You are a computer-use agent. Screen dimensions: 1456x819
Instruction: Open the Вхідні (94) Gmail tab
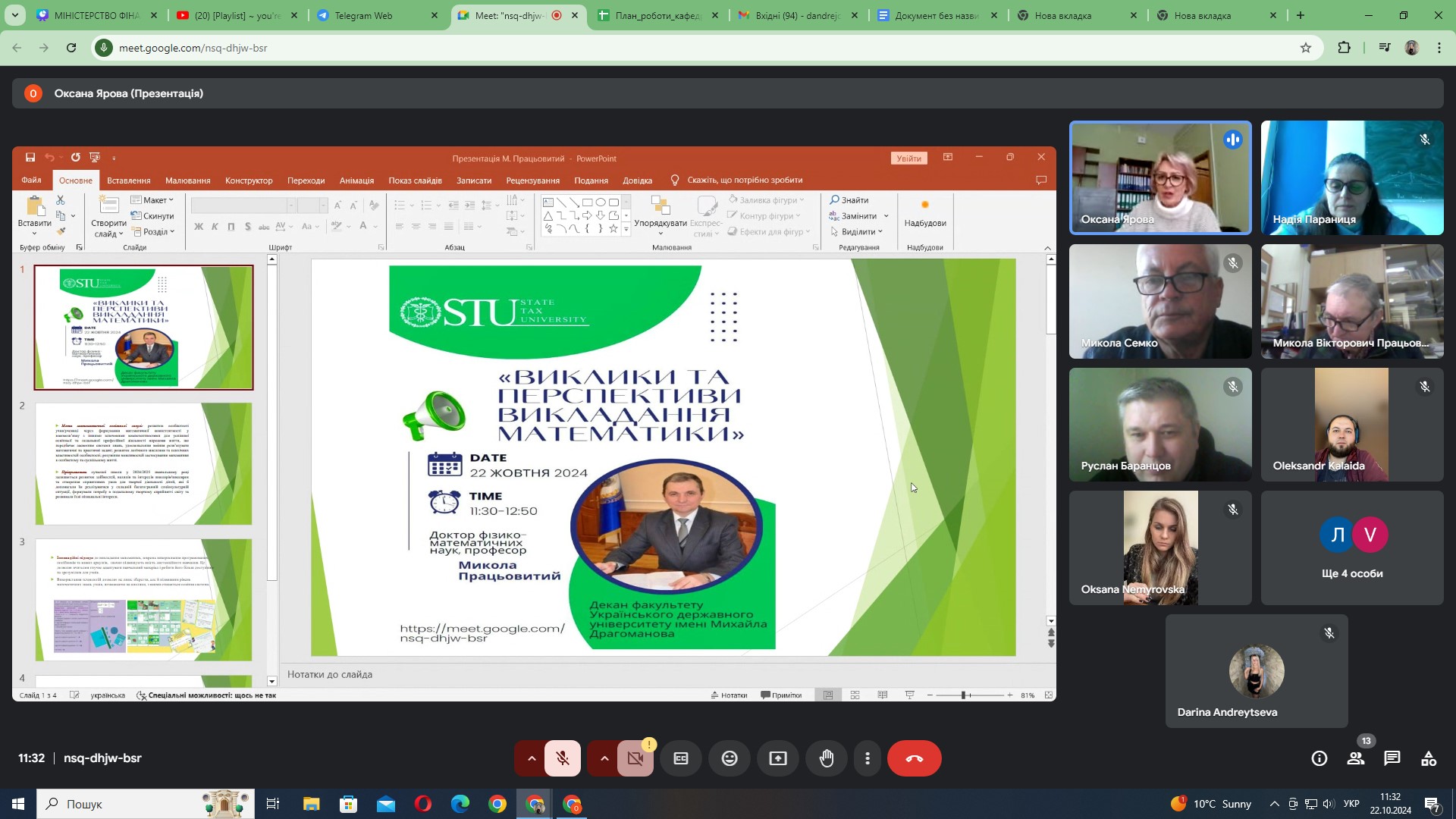pyautogui.click(x=798, y=15)
